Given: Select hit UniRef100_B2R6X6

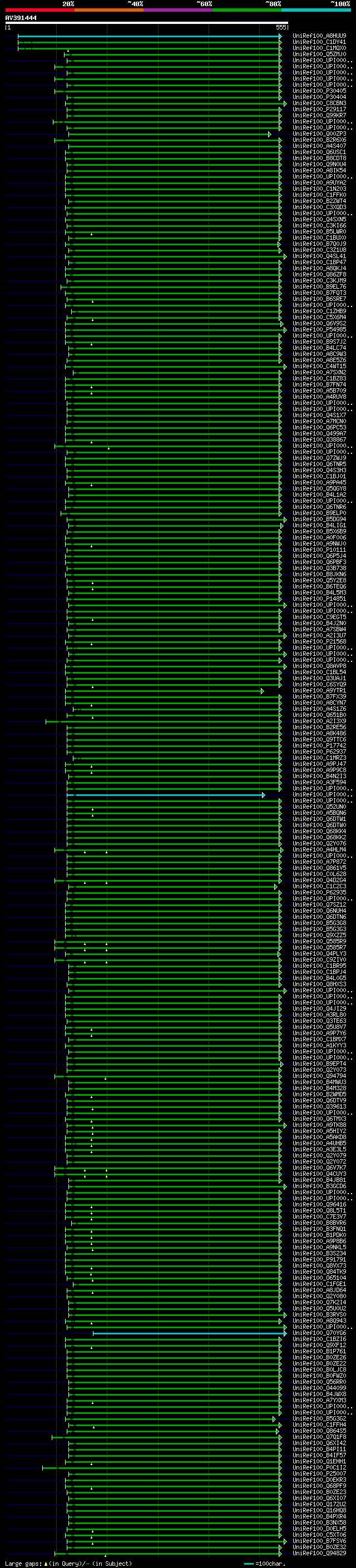Looking at the screenshot, I should pyautogui.click(x=319, y=140).
